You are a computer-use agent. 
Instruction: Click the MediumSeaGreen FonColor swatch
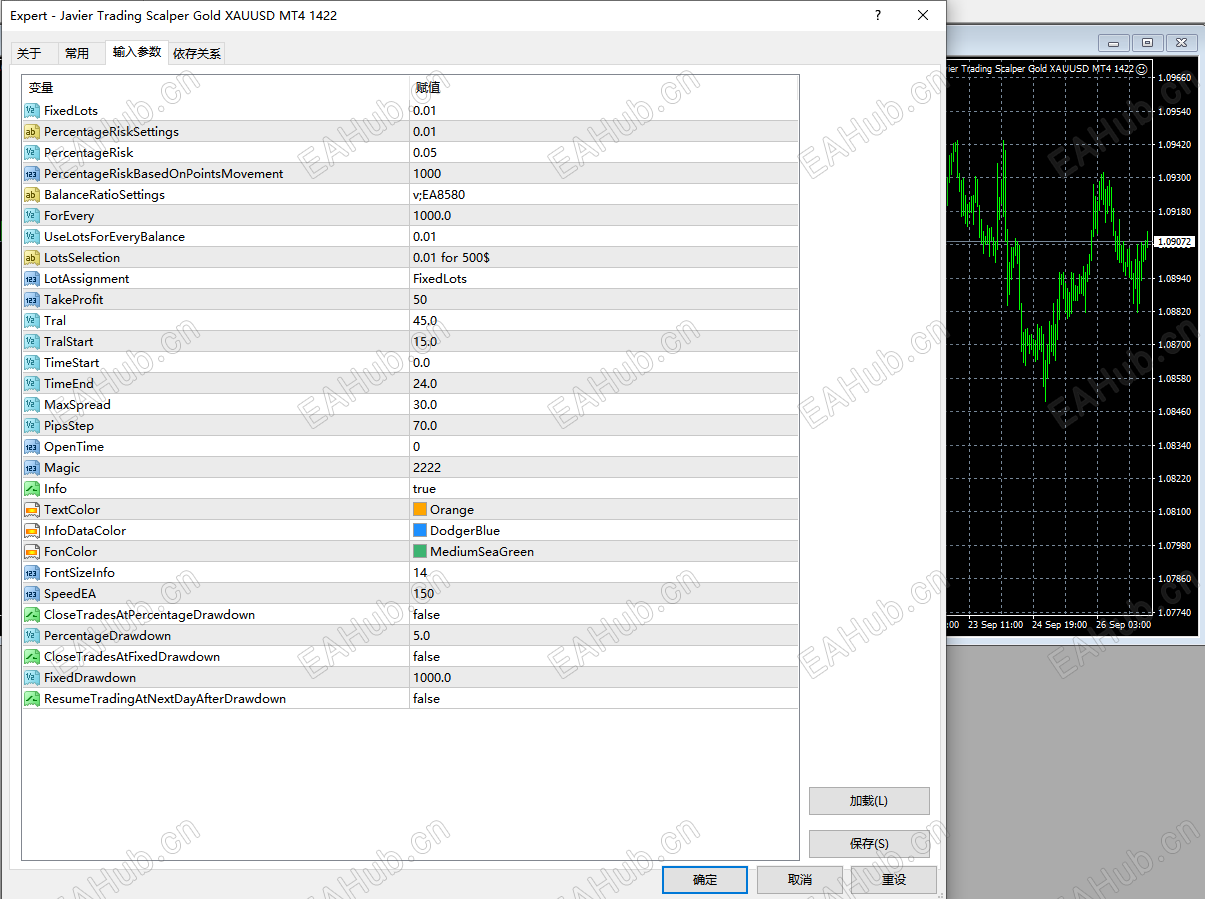pos(420,552)
